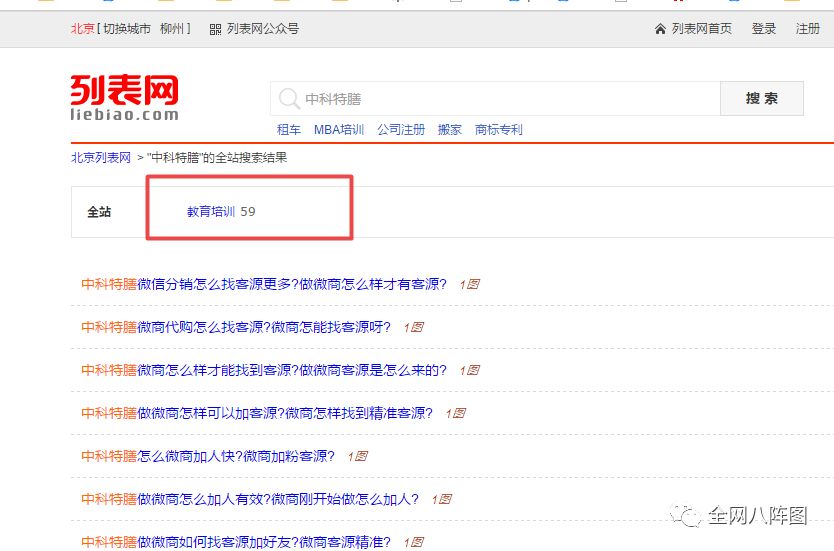
Task: Focus the search field containing 中科特膳
Action: (495, 98)
